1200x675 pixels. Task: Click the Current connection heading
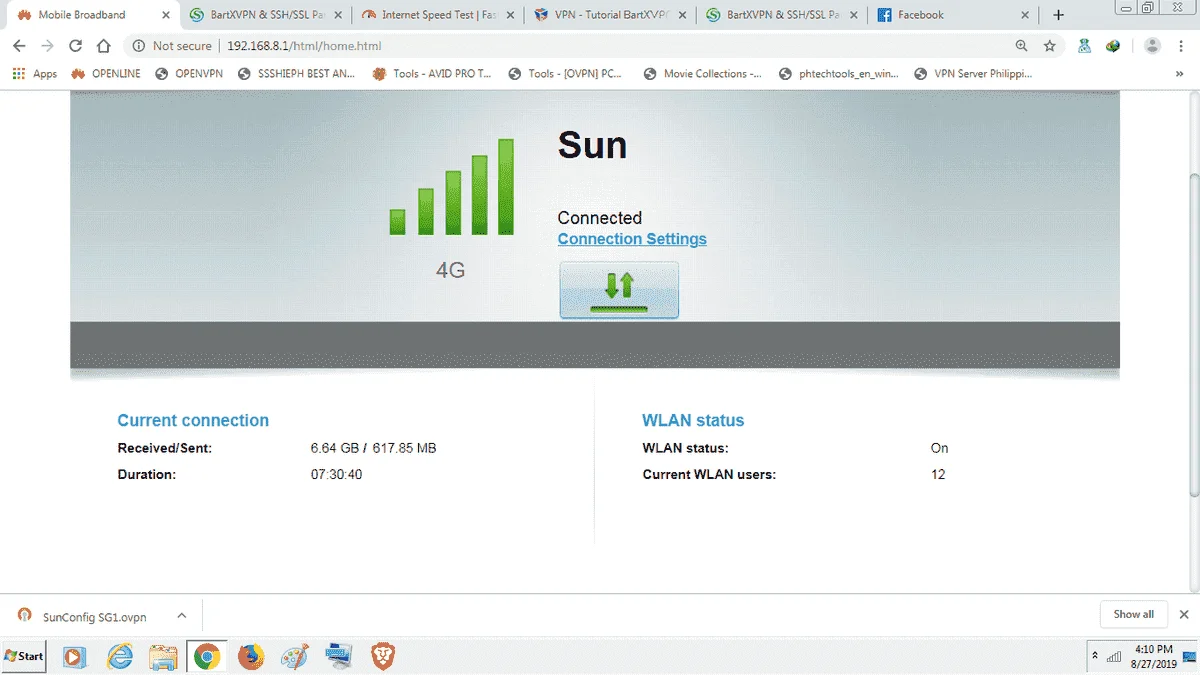tap(193, 420)
